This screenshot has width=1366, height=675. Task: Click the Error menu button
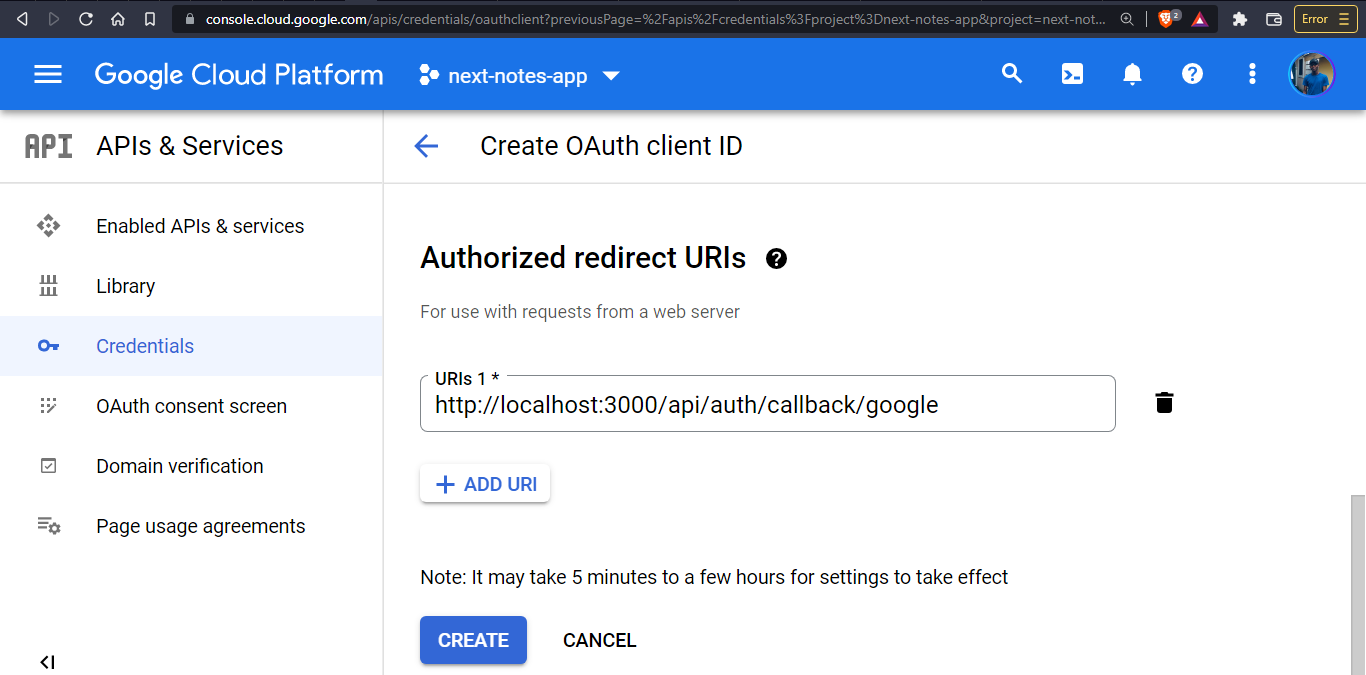(1325, 19)
